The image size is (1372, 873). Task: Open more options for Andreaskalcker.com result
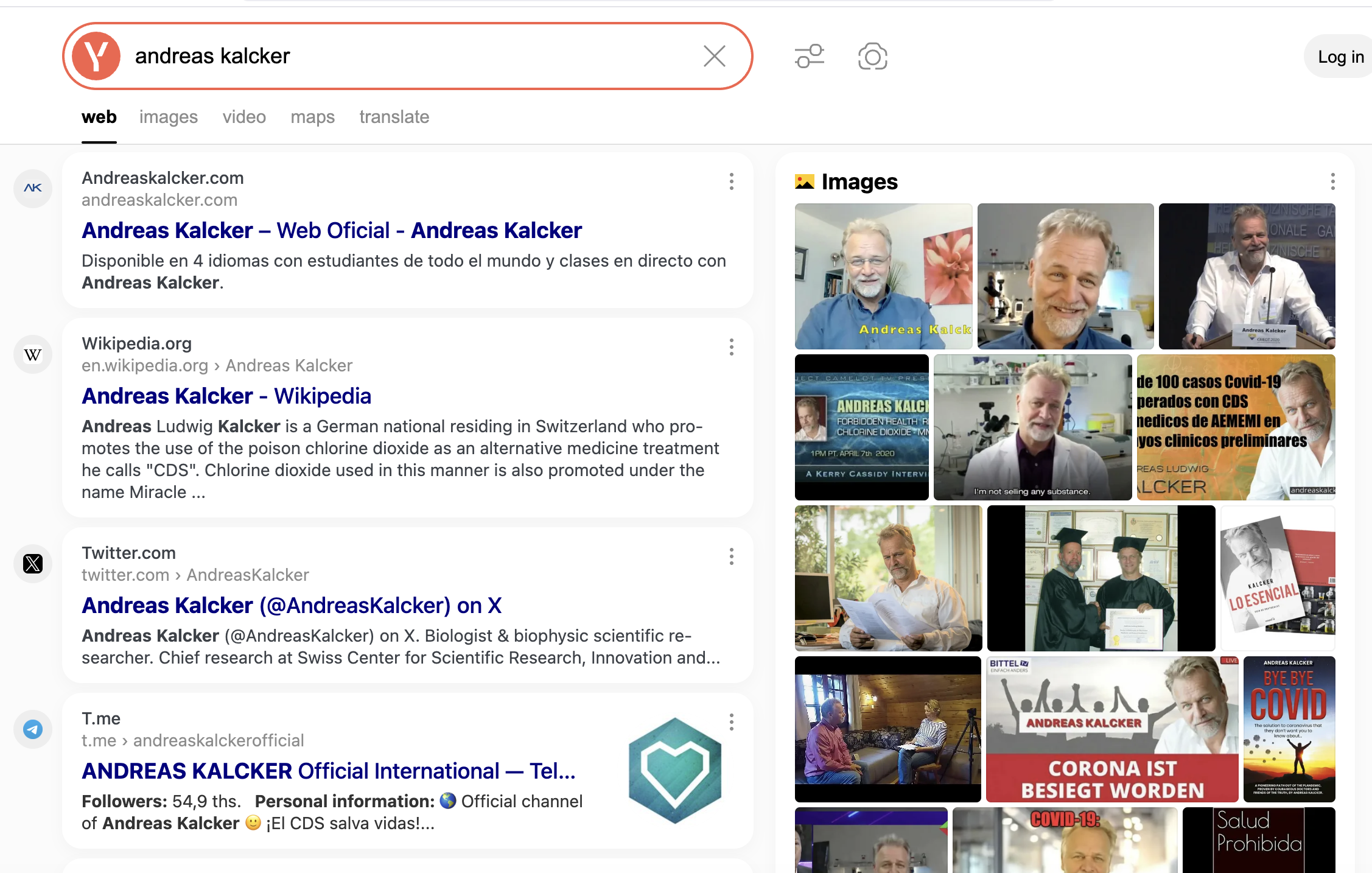tap(731, 181)
